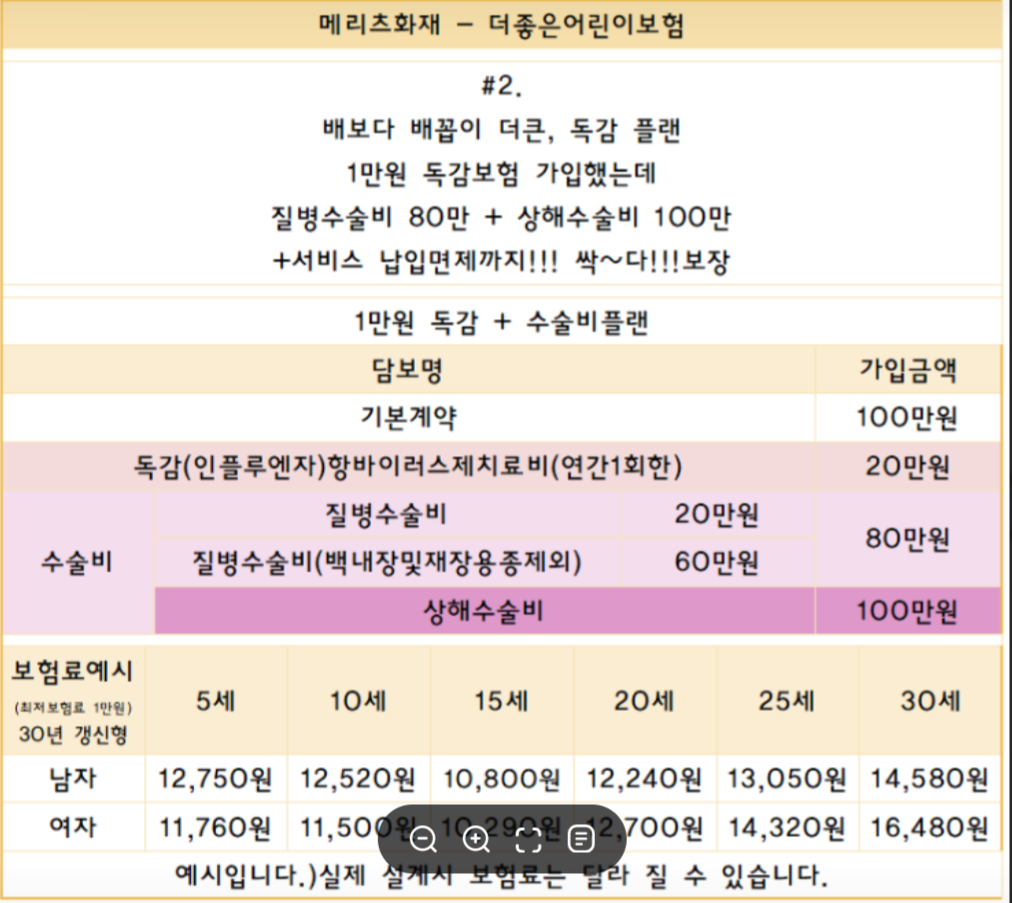Select the 20만원 amount in 독감 row
This screenshot has height=903, width=1012.
coord(908,466)
